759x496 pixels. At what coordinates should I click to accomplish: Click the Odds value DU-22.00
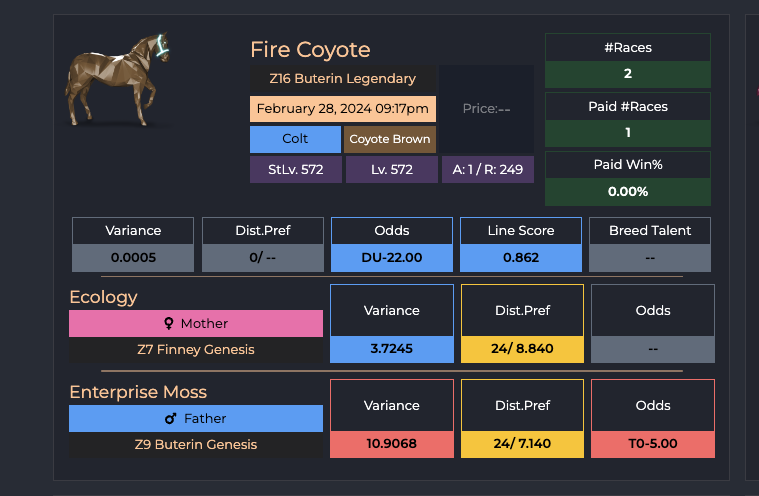click(x=392, y=258)
